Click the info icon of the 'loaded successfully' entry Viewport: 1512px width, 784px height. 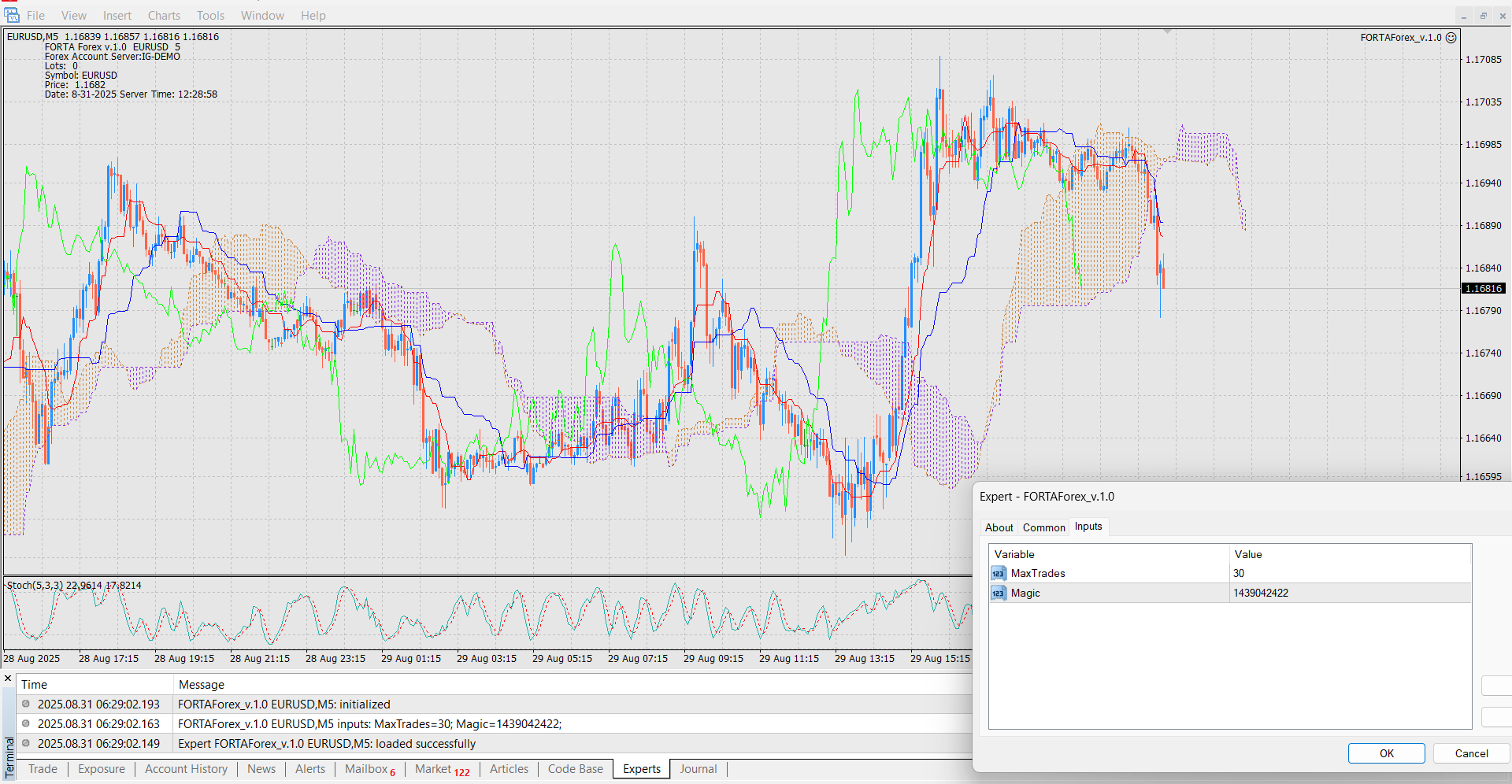pos(26,744)
